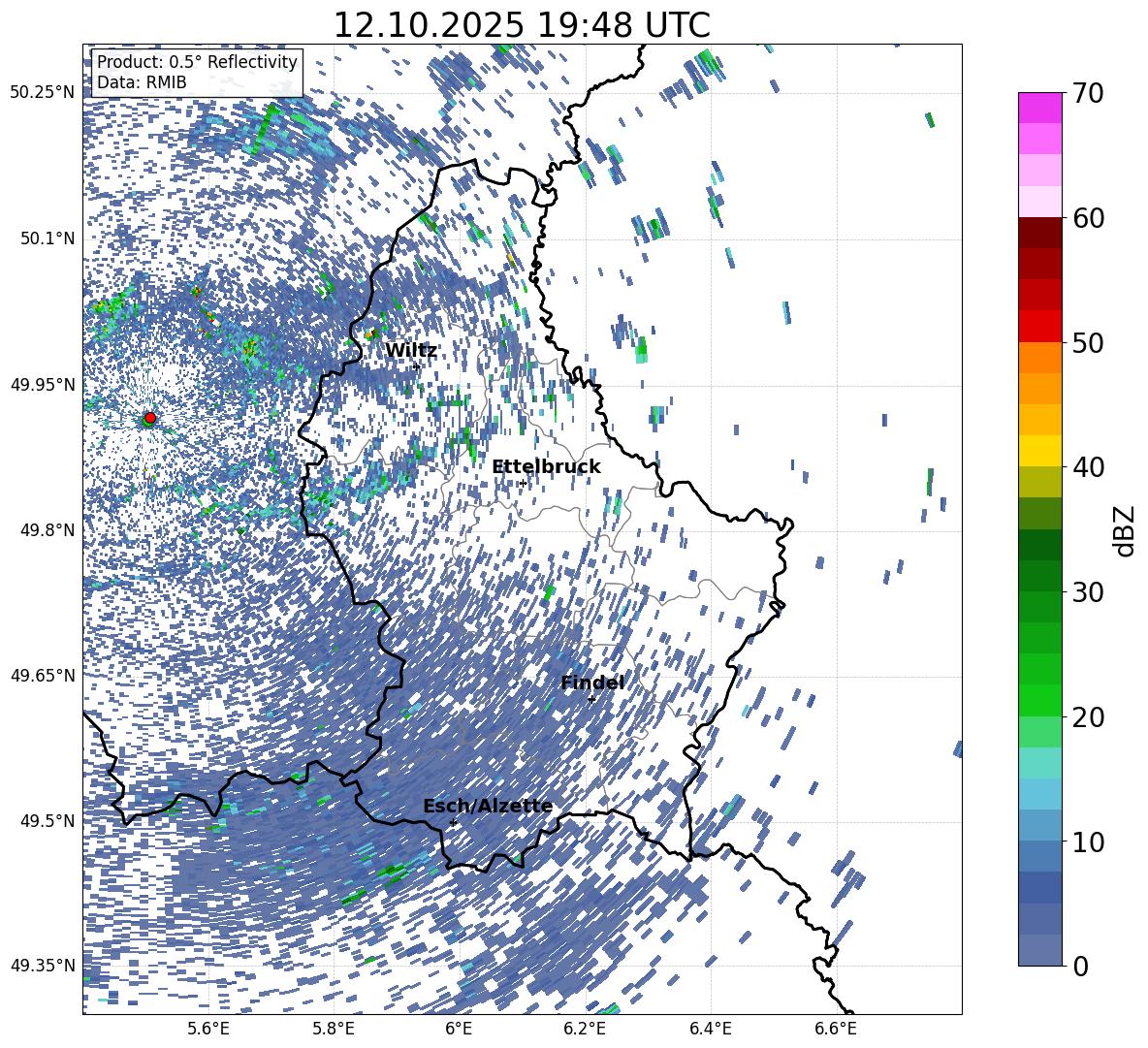Screen dimensions: 1148x1048
Task: Click the 6.6°E longitude tick label
Action: (836, 1029)
